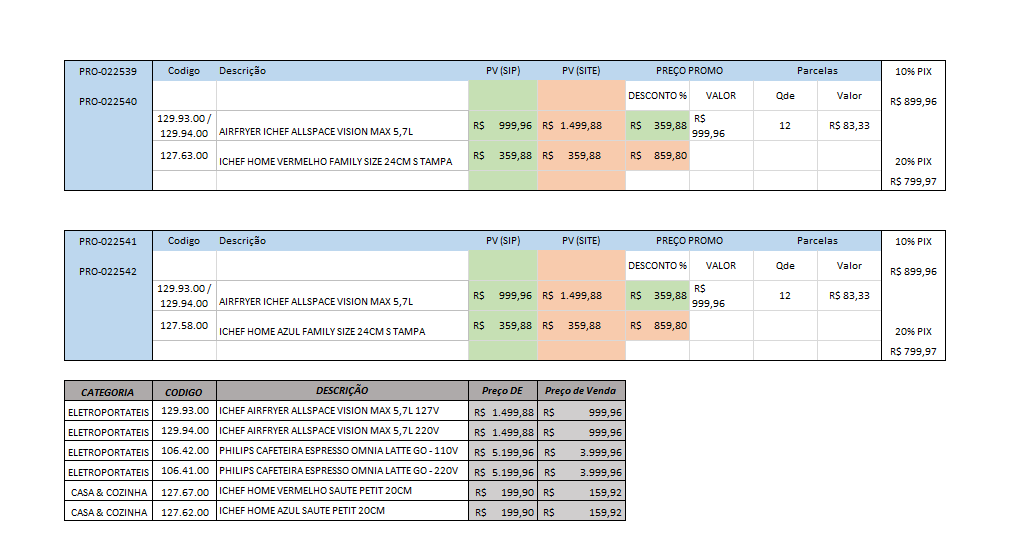1010x541 pixels.
Task: Click the PRO-022540 promo code cell
Action: 108,101
